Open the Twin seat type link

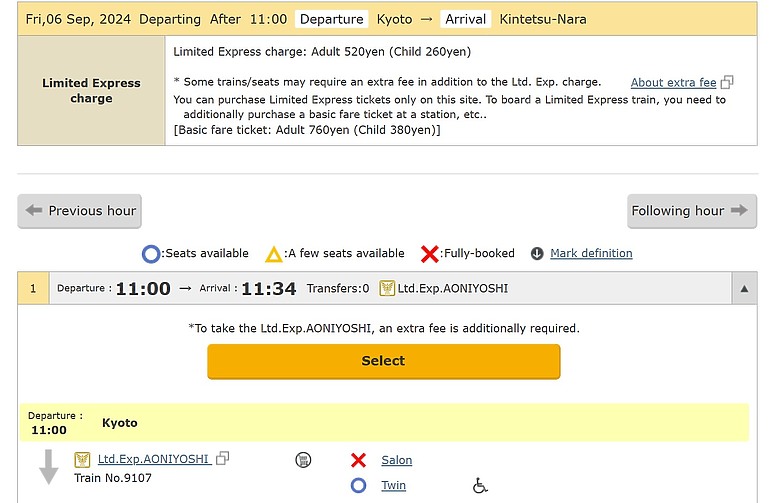393,485
